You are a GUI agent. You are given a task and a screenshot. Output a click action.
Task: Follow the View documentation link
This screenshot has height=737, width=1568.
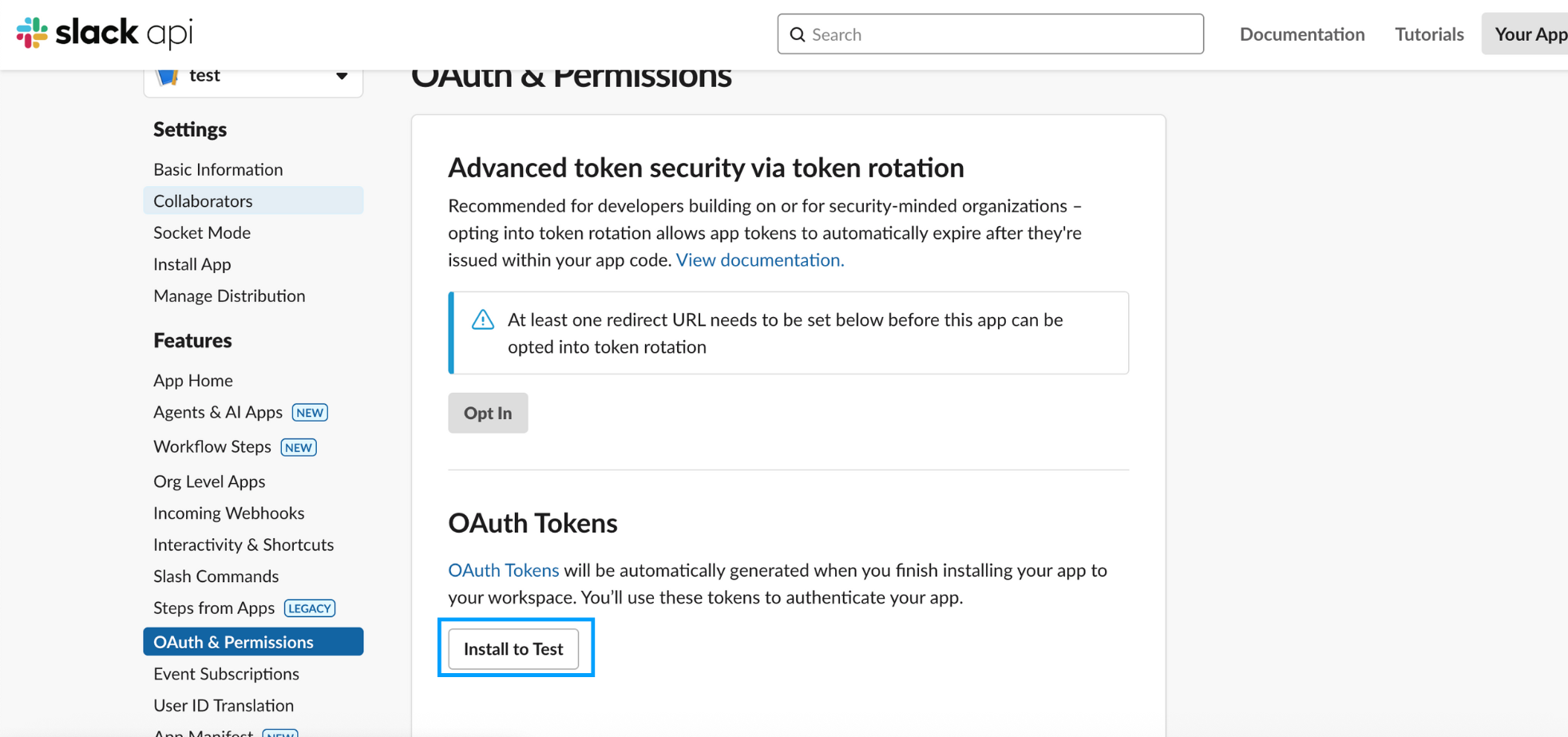tap(759, 260)
